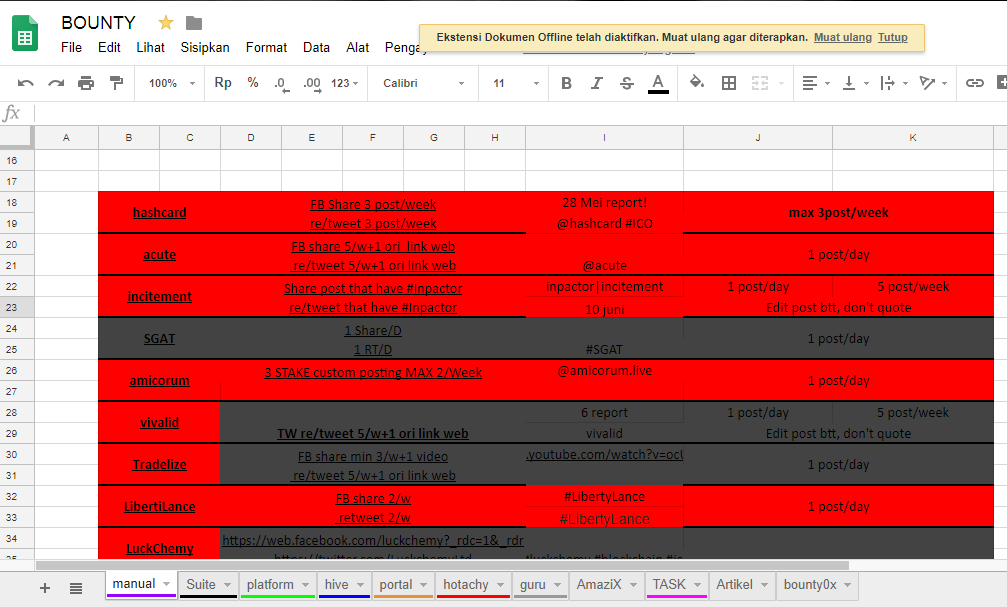
Task: Open the text color picker
Action: pos(658,83)
